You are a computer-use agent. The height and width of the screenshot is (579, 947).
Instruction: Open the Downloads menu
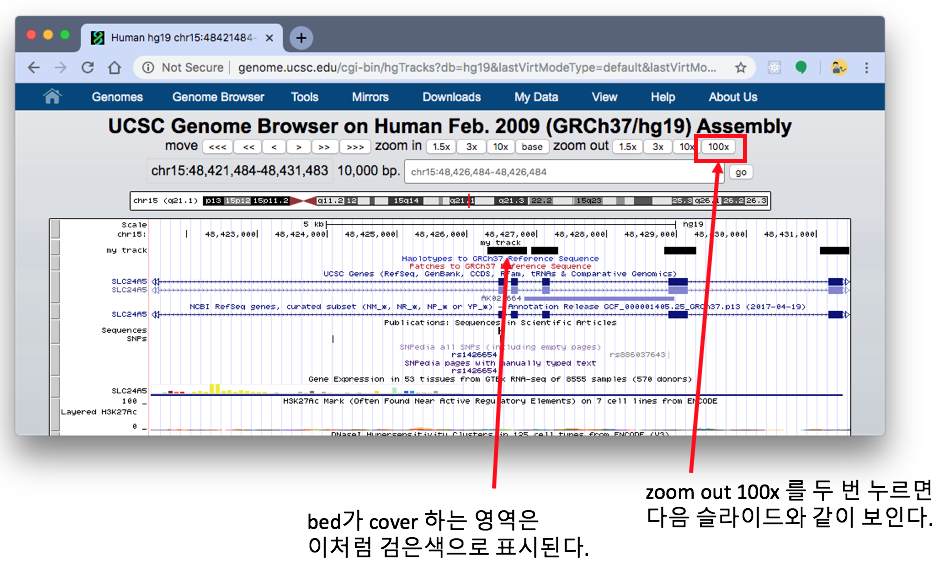[452, 97]
